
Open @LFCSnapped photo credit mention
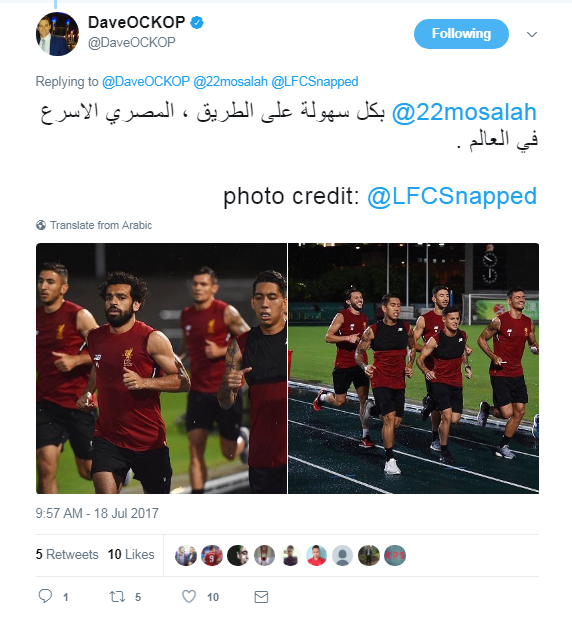[452, 196]
